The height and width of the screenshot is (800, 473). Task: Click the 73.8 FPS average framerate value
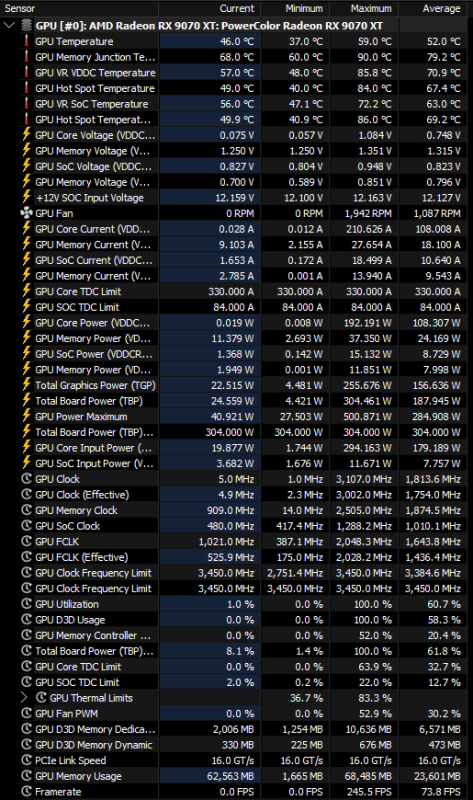pos(440,792)
